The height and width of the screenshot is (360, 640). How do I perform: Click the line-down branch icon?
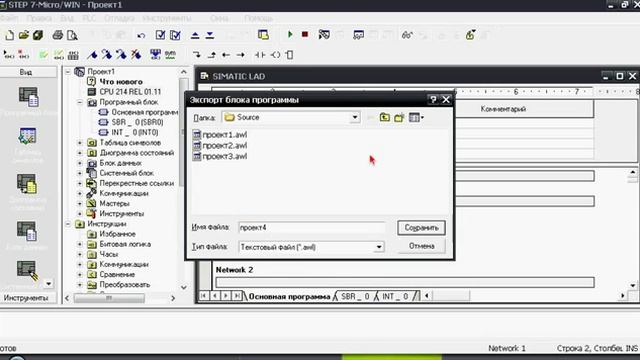pos(197,55)
